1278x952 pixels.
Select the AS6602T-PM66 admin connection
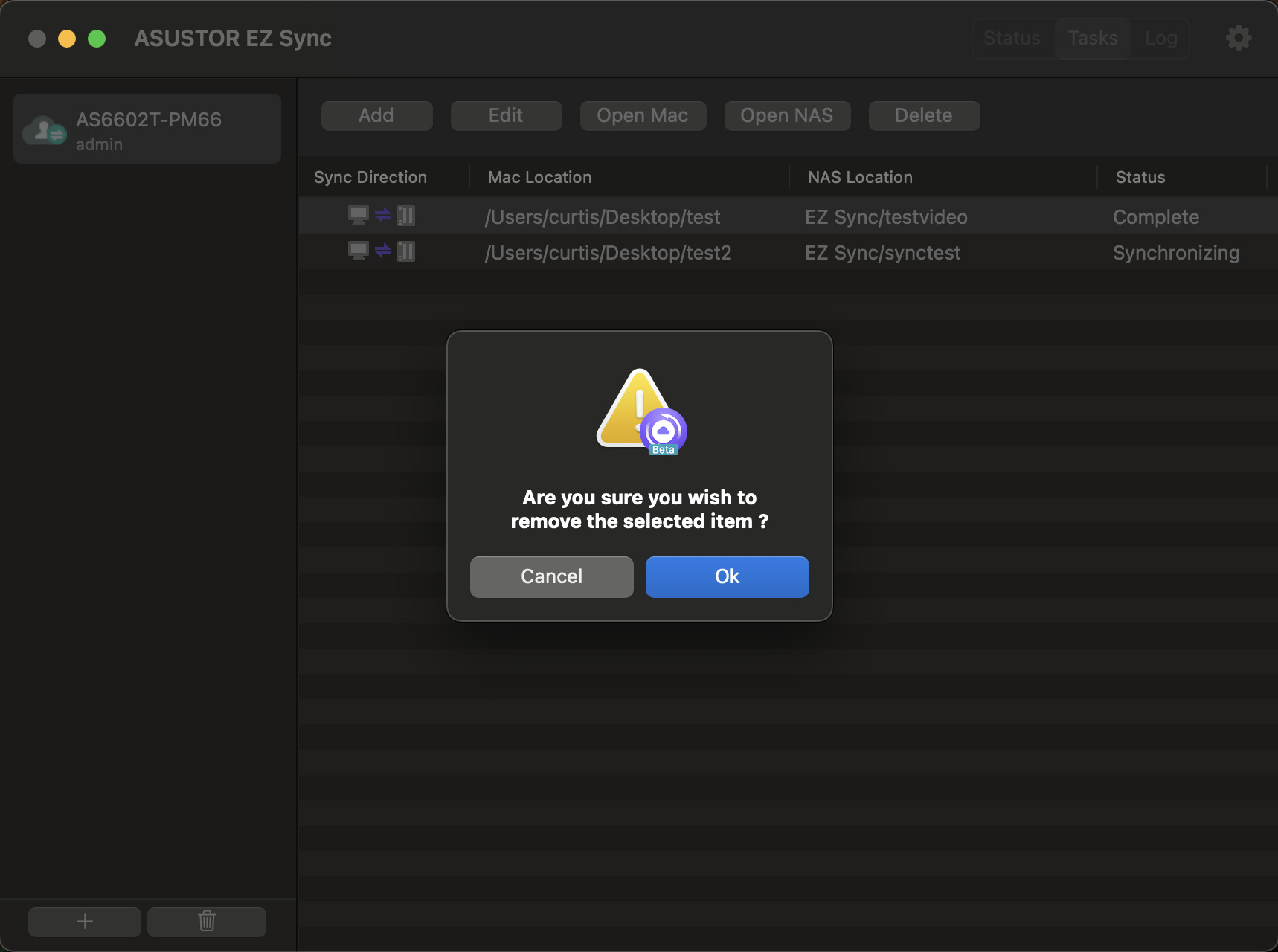147,129
